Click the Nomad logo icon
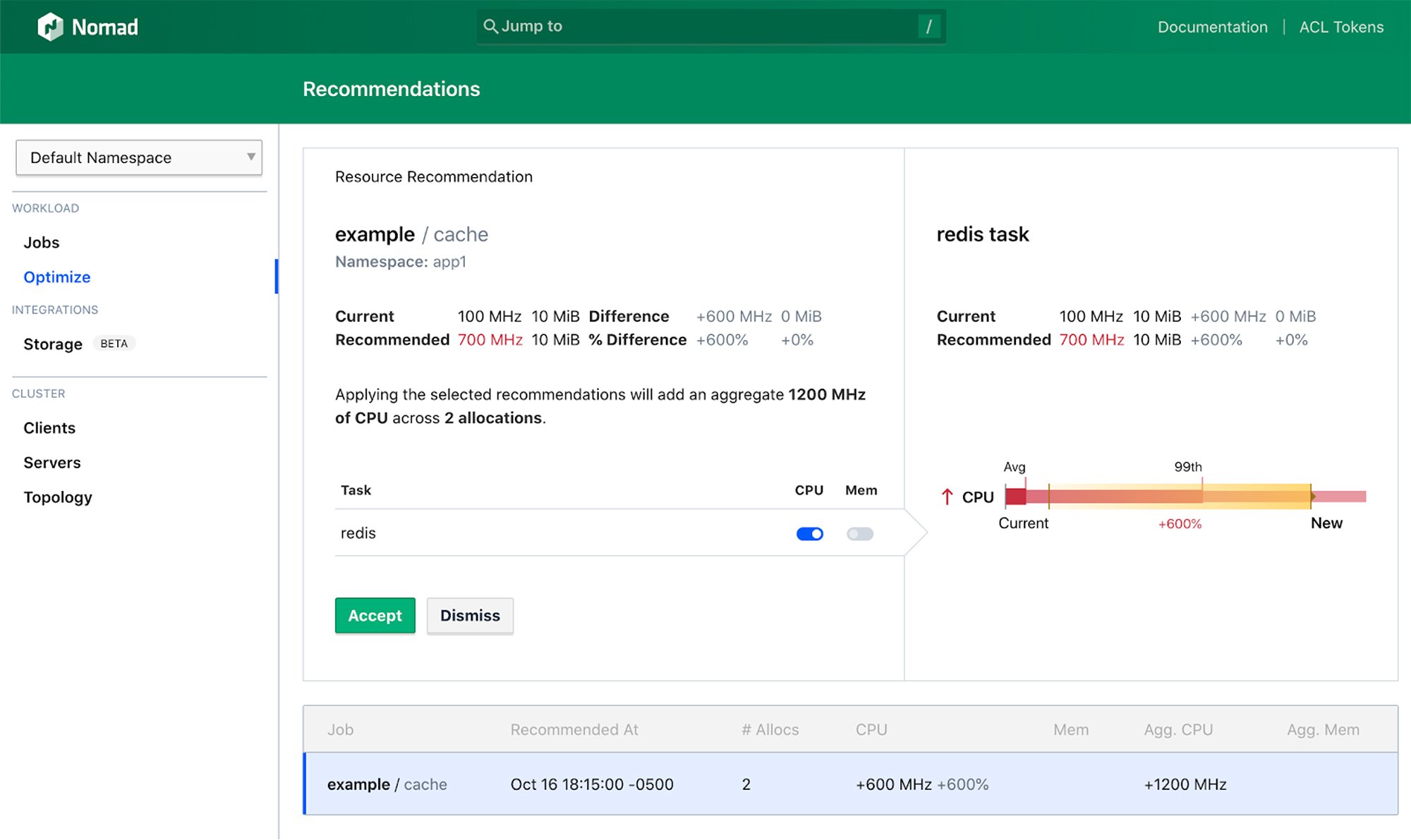The width and height of the screenshot is (1411, 840). pyautogui.click(x=49, y=26)
